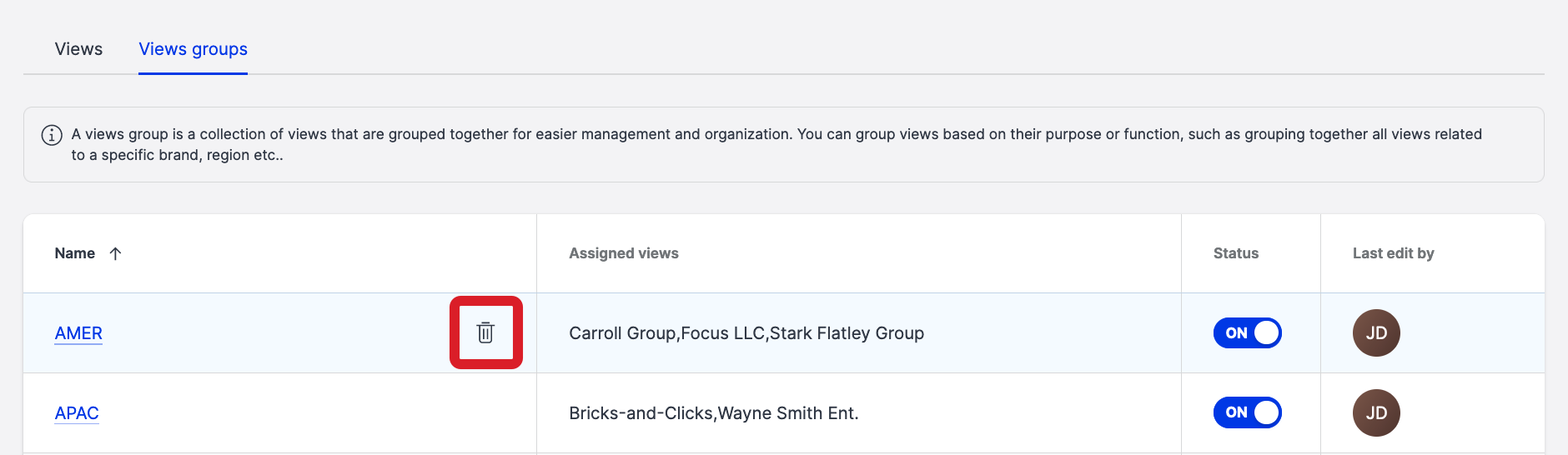Viewport: 1568px width, 455px height.
Task: Click the Last edit by column header
Action: [1393, 253]
